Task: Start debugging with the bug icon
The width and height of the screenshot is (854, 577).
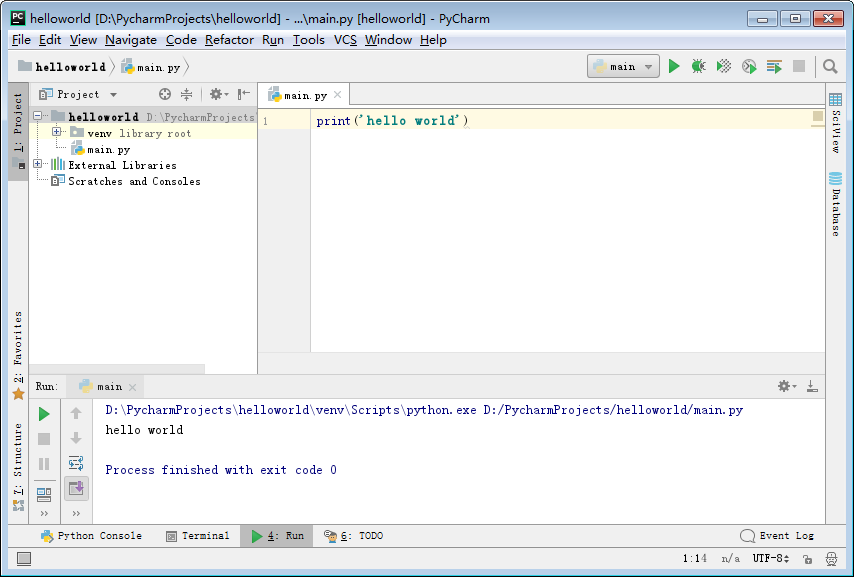Action: (699, 66)
